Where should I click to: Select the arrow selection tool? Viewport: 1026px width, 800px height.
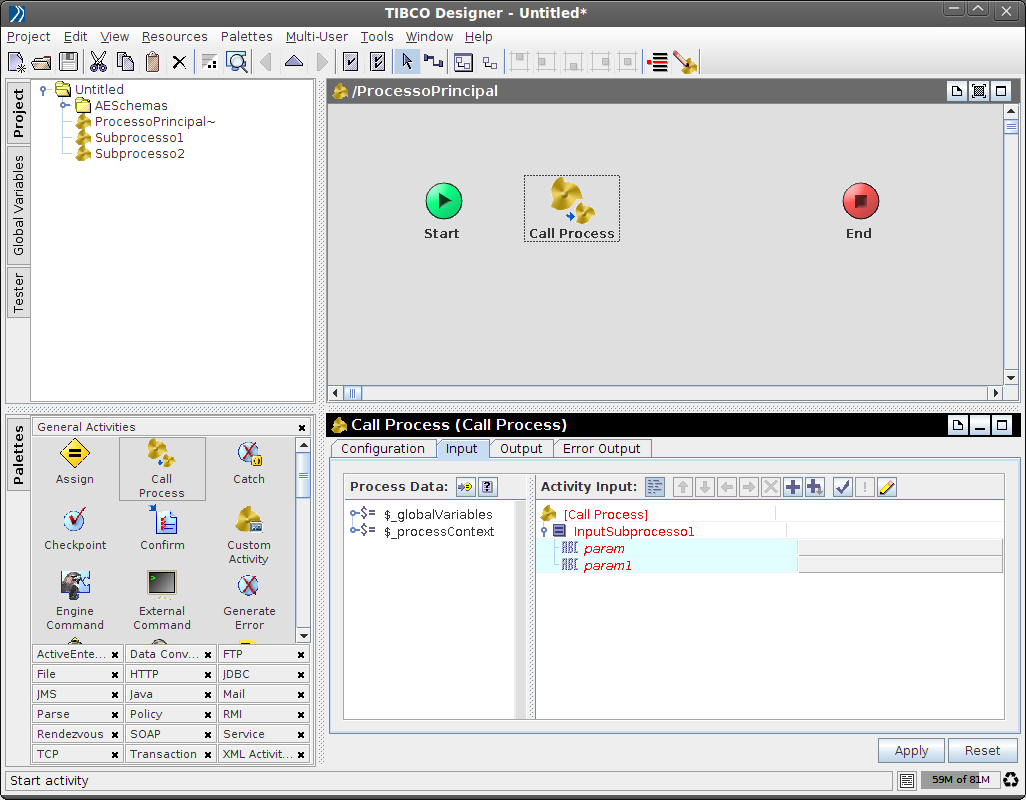click(x=406, y=62)
